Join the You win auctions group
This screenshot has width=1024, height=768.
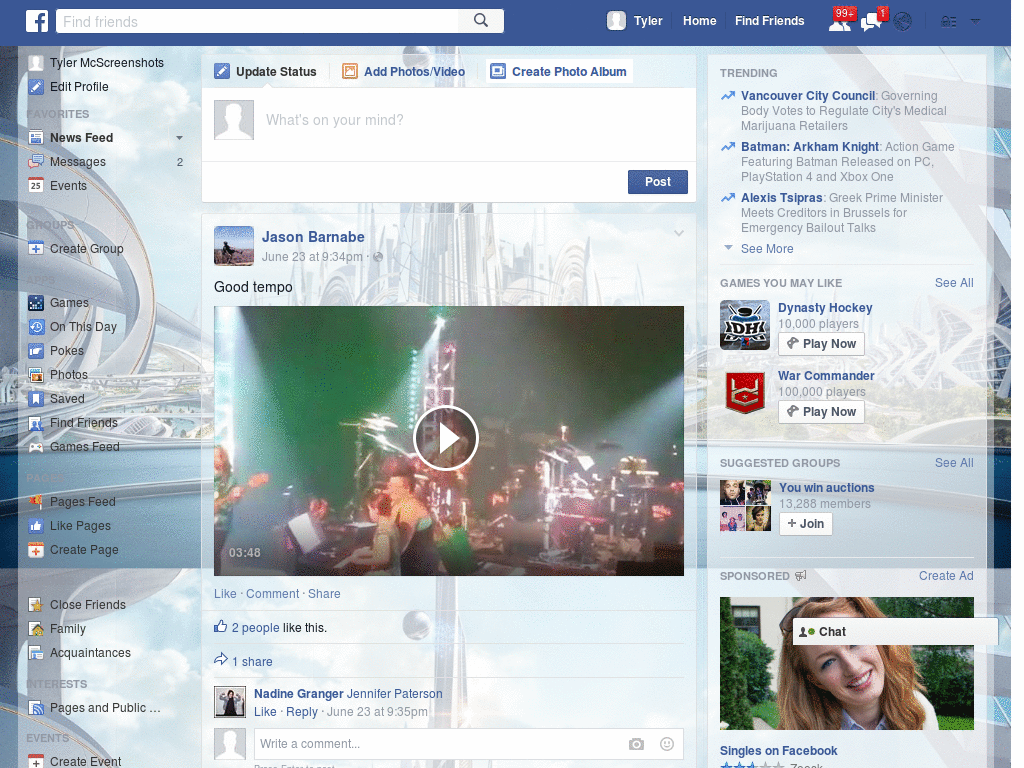[x=805, y=523]
